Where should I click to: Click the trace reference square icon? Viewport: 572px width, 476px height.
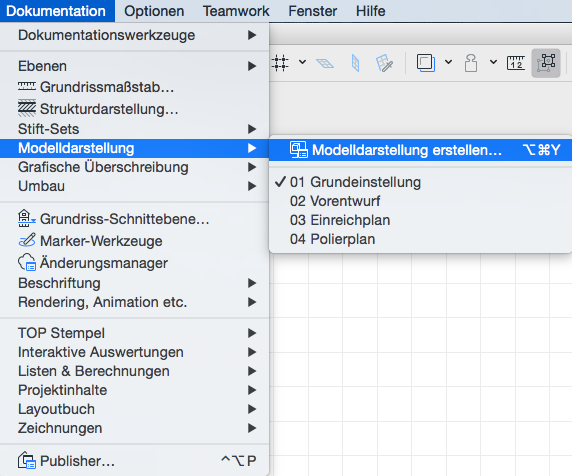pyautogui.click(x=426, y=63)
